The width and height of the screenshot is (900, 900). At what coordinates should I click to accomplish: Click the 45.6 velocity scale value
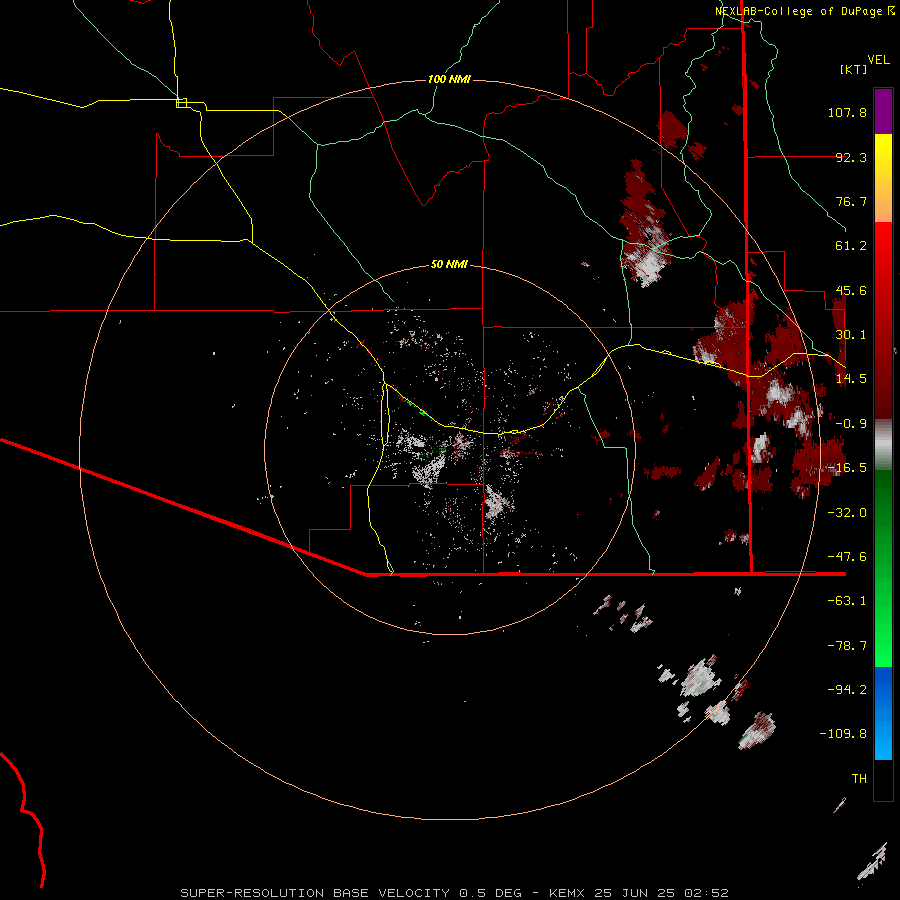click(851, 290)
